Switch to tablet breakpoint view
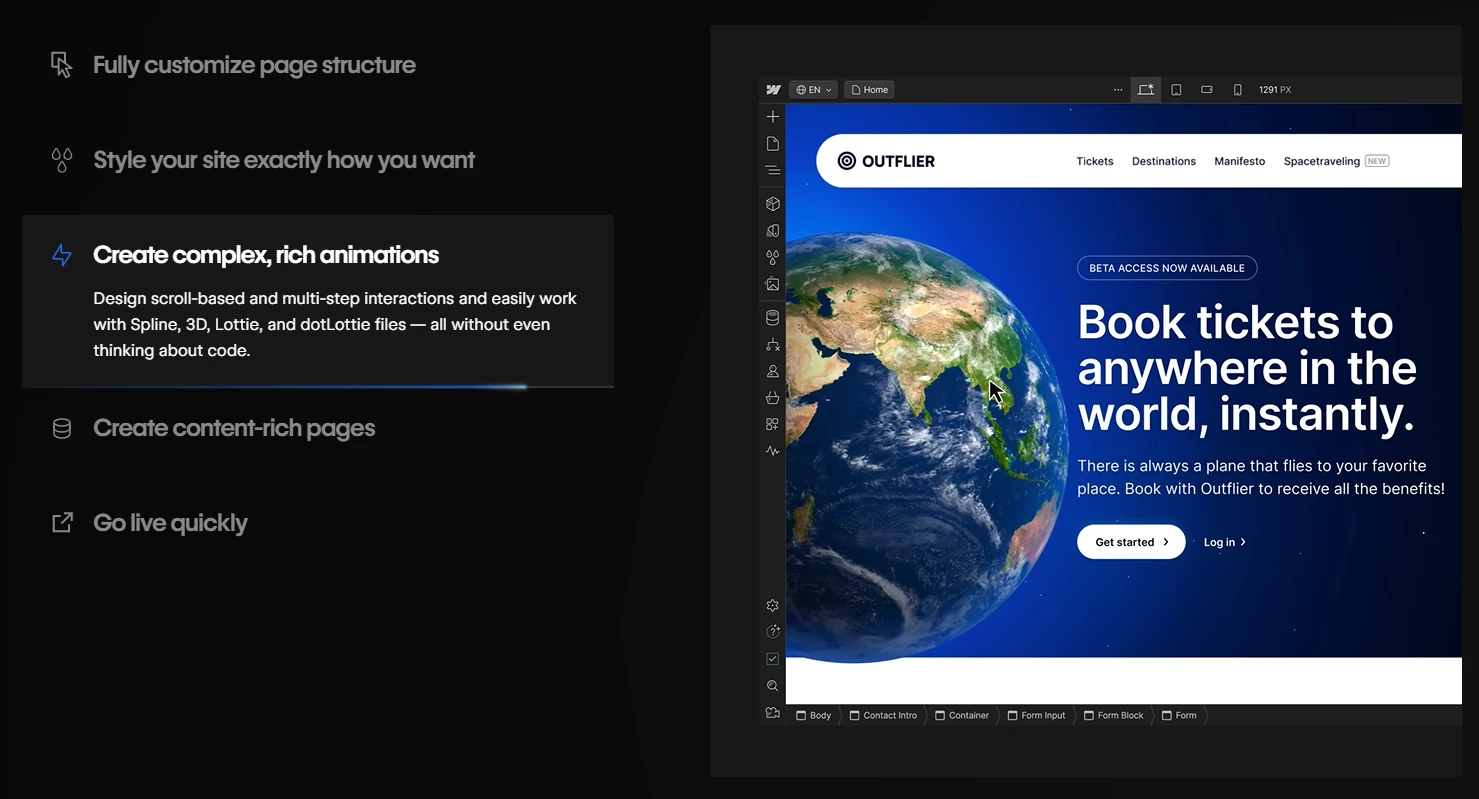The image size is (1479, 799). tap(1176, 90)
